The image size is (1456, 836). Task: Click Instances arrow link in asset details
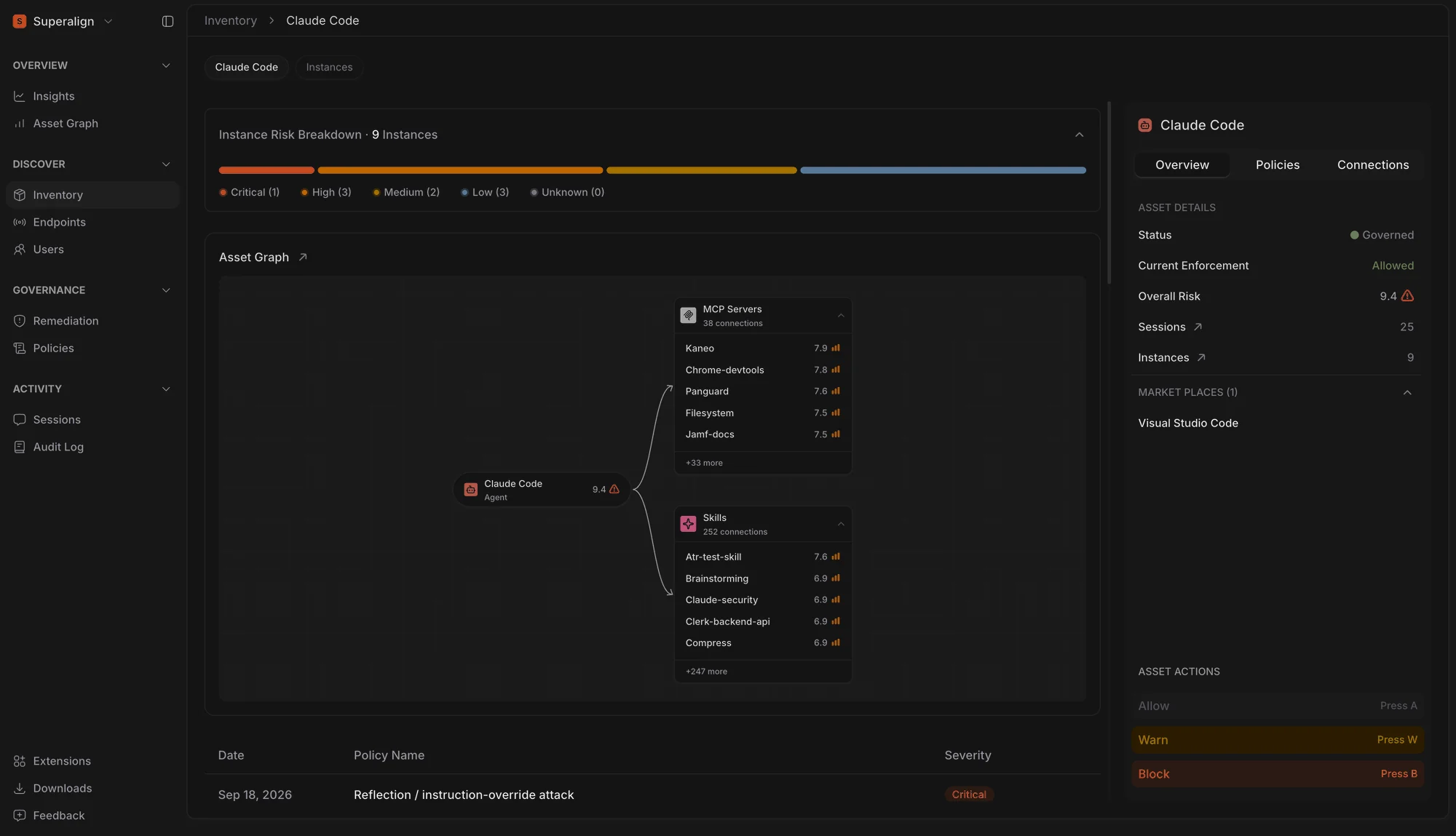pos(1201,358)
